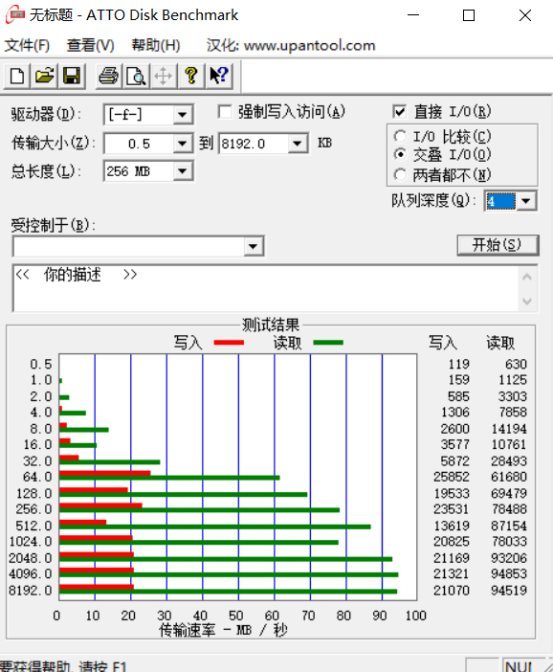553x672 pixels.
Task: Expand the 总长度(L) 256 MB dropdown
Action: click(183, 171)
